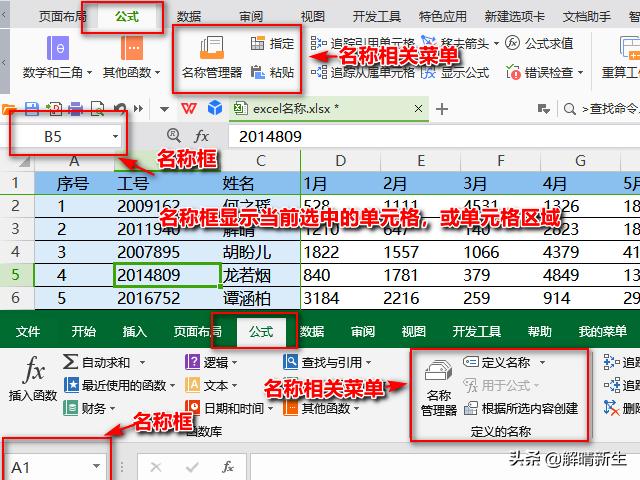Switch to WPS 审阅 tab
The image size is (640, 480).
pos(251,17)
